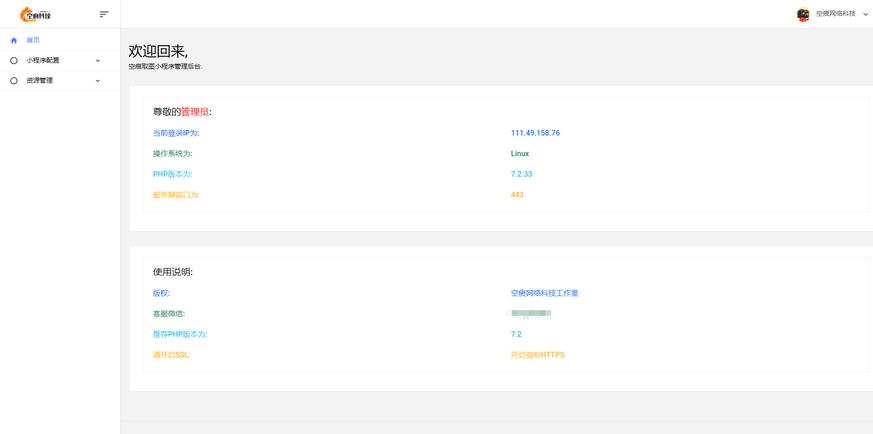Click the server port value 443
The image size is (873, 434).
click(517, 195)
